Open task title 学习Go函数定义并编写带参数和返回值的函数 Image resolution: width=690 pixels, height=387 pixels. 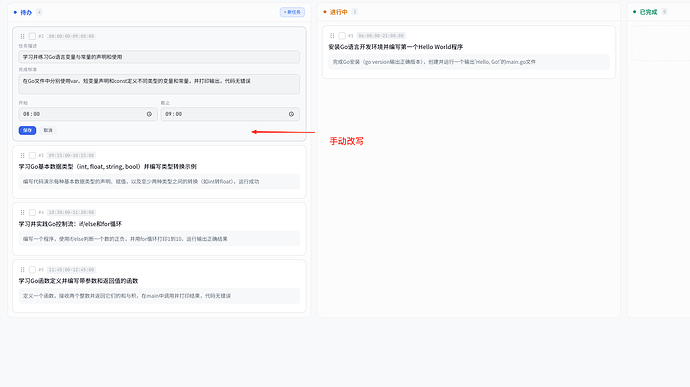click(78, 281)
